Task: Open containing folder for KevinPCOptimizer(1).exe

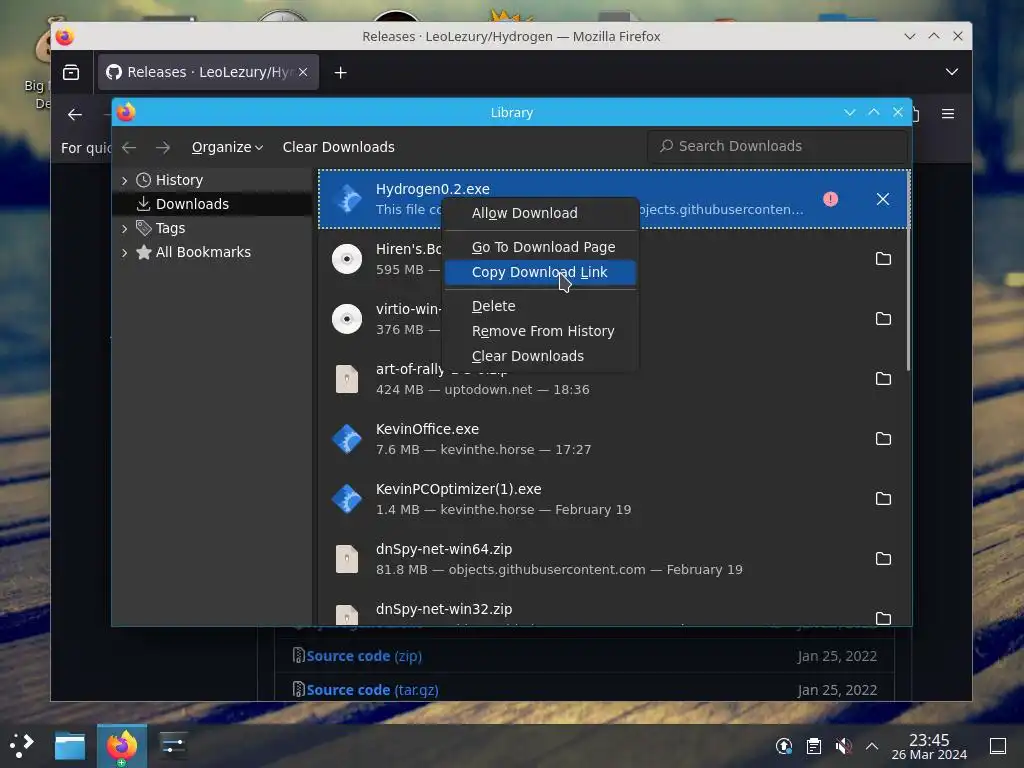Action: (x=883, y=499)
